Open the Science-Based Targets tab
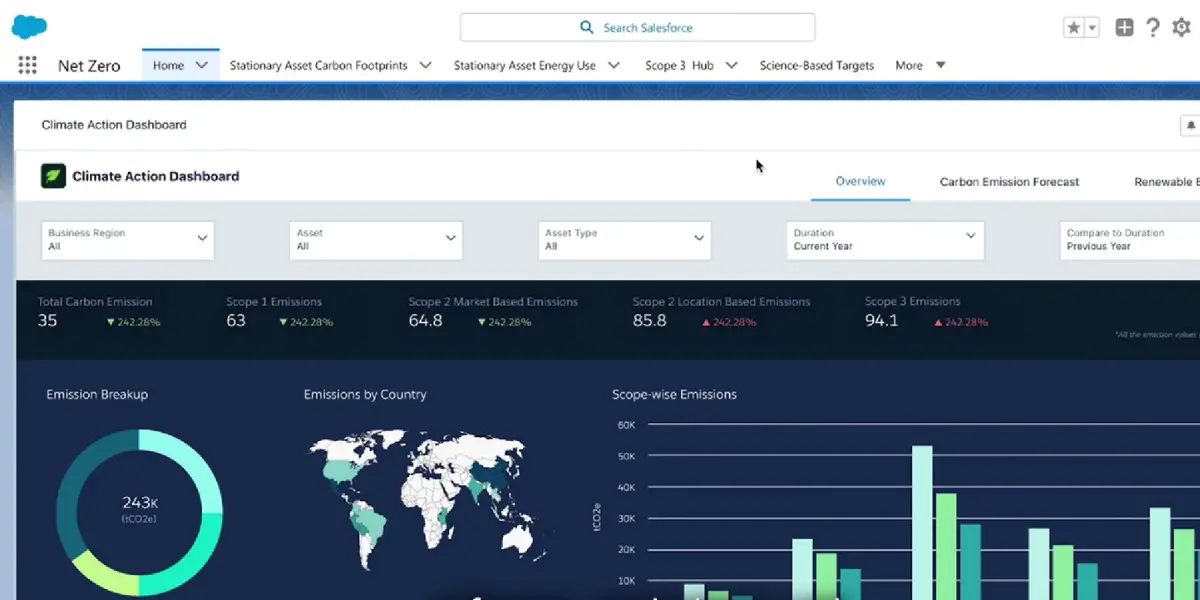Image resolution: width=1200 pixels, height=600 pixels. [817, 65]
